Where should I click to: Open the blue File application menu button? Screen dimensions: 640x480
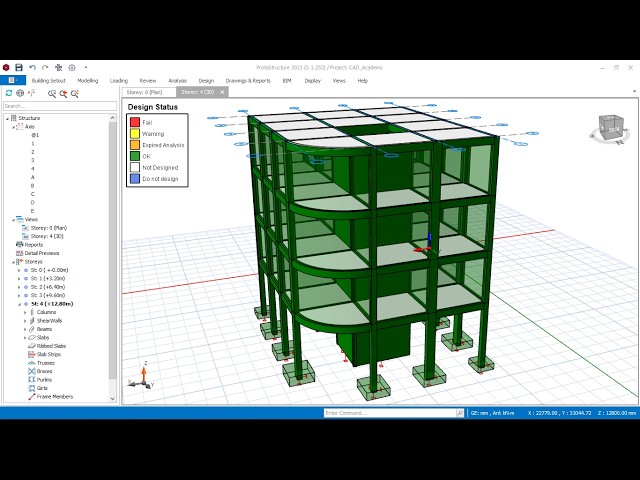pyautogui.click(x=13, y=80)
